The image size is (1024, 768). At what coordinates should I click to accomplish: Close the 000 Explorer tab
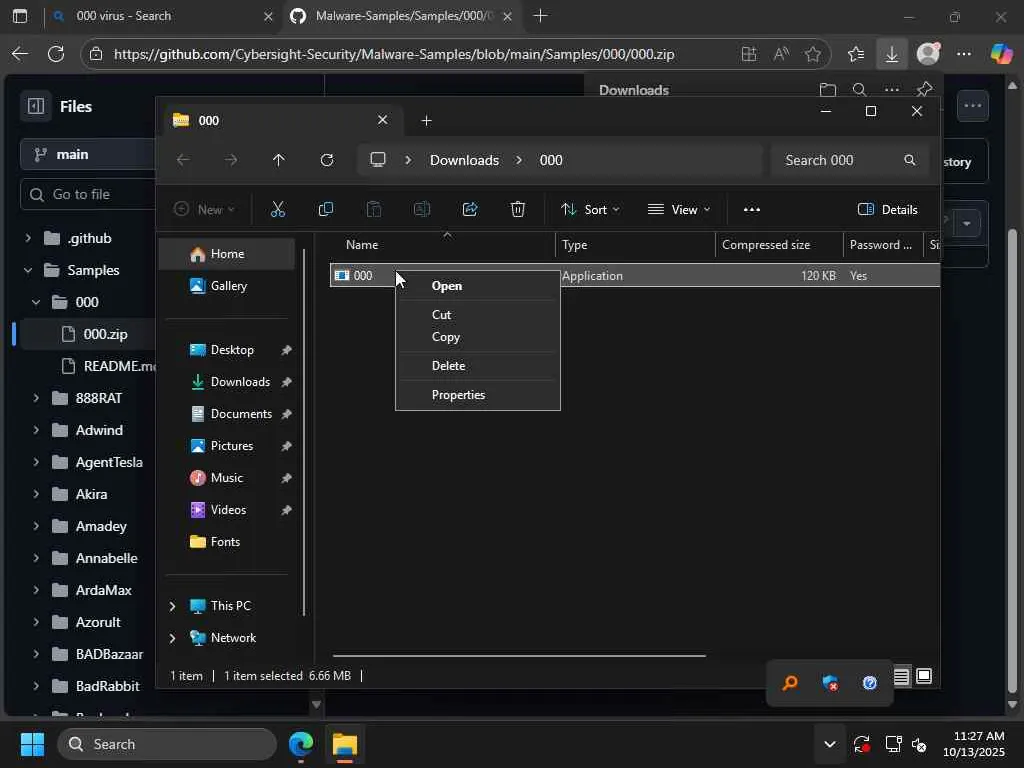383,120
